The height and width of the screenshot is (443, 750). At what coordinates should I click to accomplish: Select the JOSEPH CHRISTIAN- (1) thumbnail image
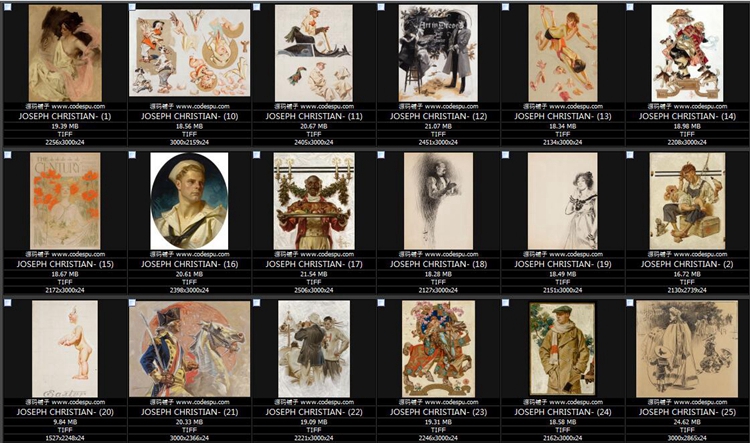tap(63, 52)
